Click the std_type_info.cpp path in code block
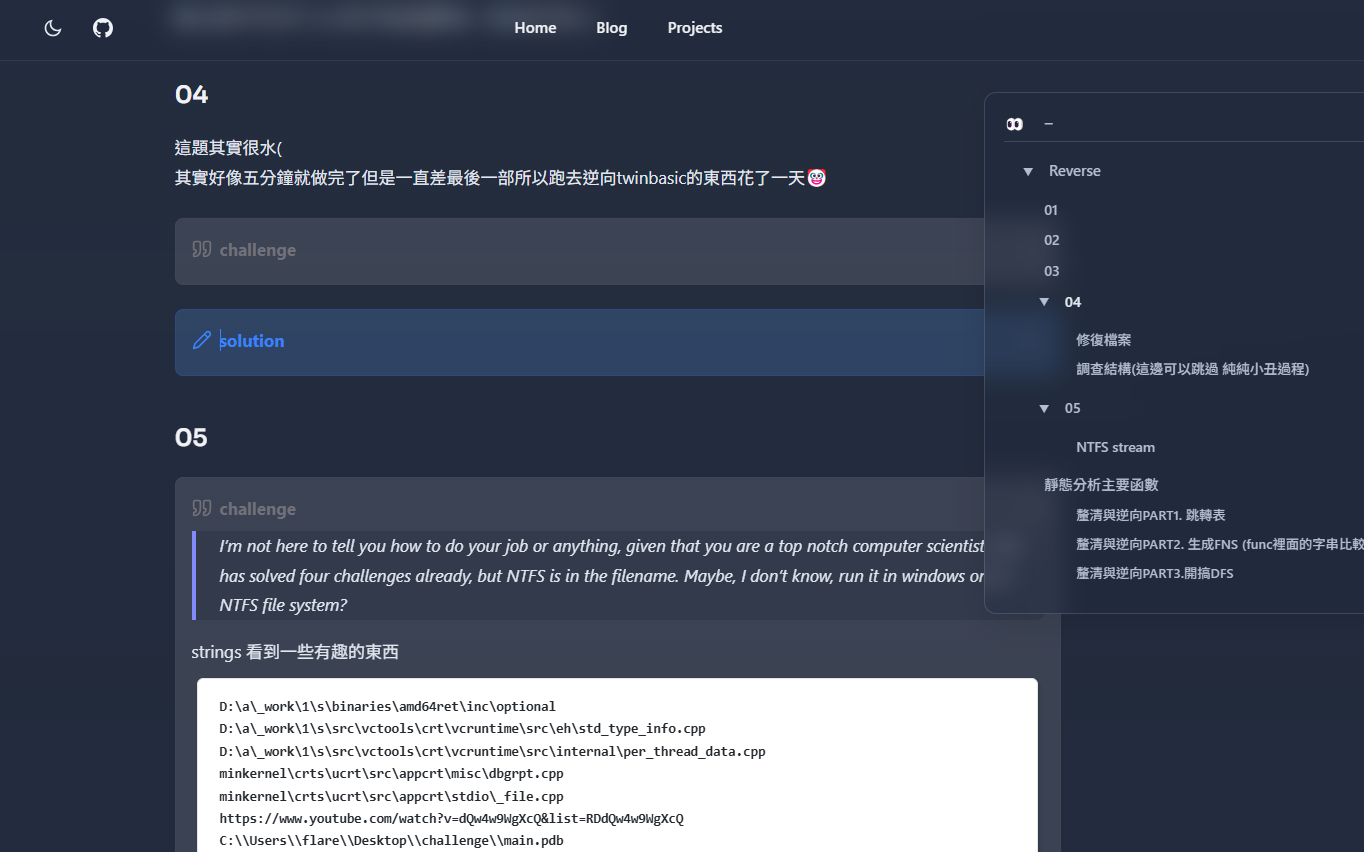The image size is (1364, 852). coord(462,728)
